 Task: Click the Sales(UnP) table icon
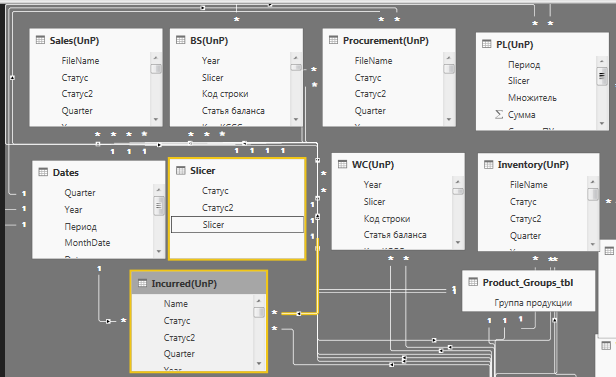pos(40,40)
